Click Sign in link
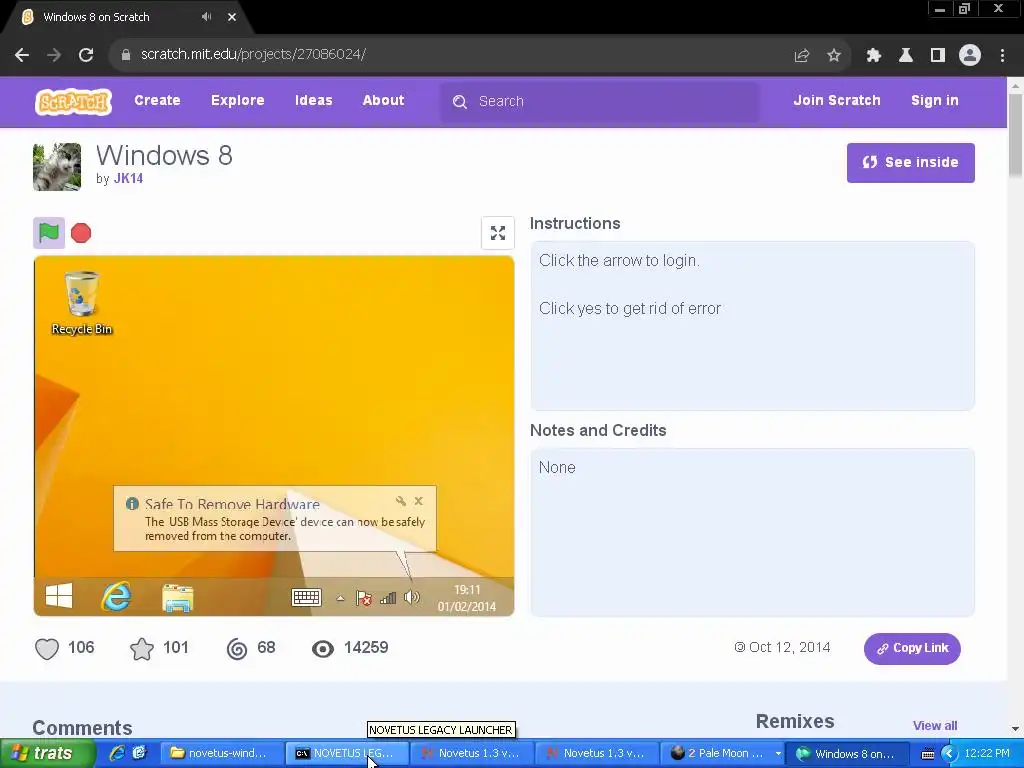This screenshot has width=1024, height=768. coord(935,101)
